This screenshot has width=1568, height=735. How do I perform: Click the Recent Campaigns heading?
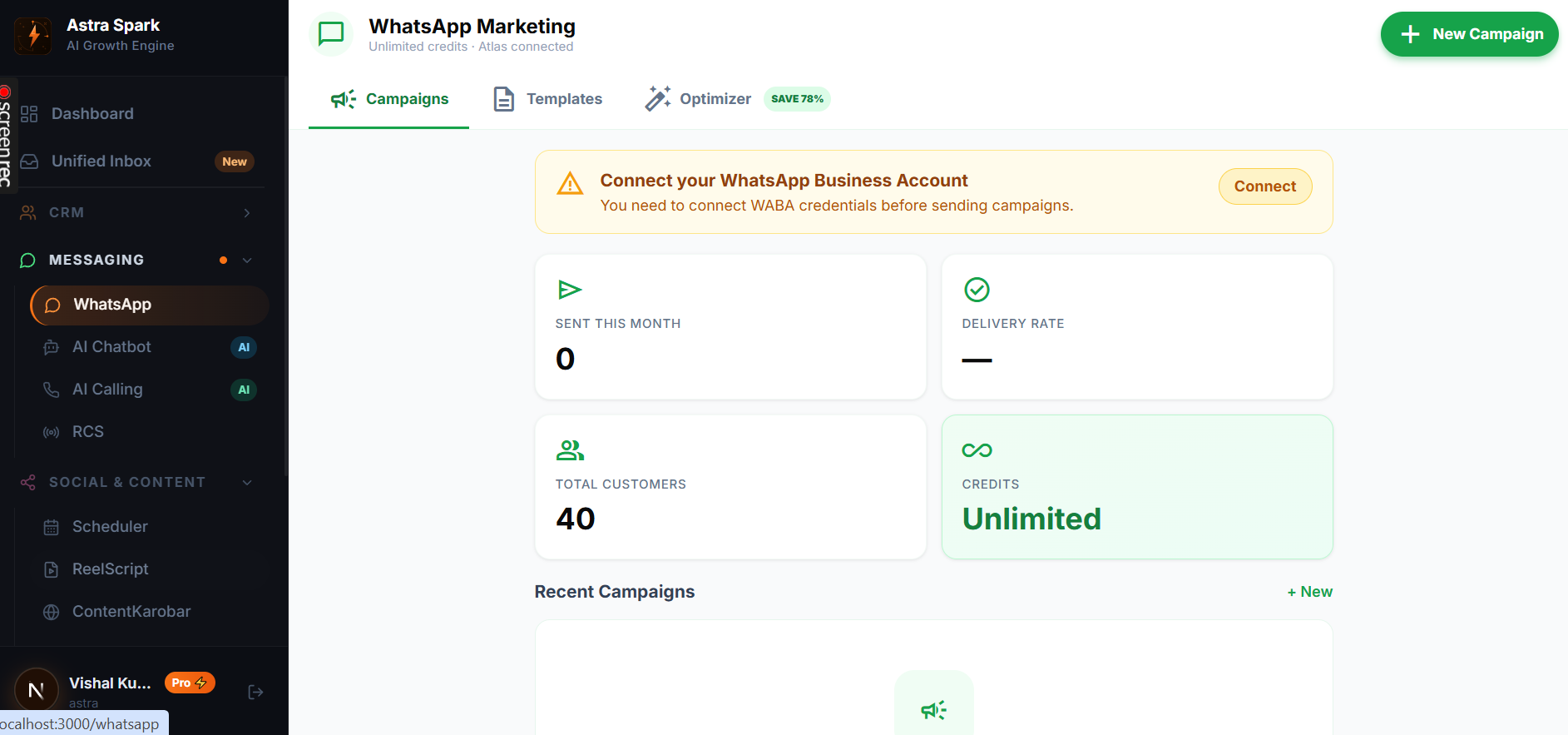coord(614,592)
